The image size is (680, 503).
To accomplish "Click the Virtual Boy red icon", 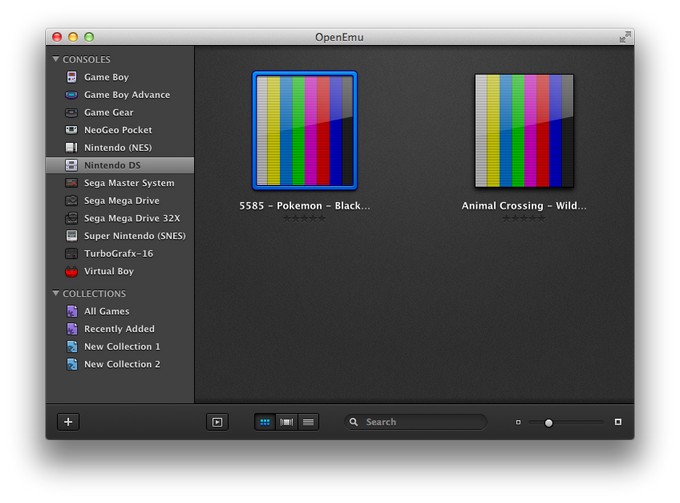I will (71, 271).
